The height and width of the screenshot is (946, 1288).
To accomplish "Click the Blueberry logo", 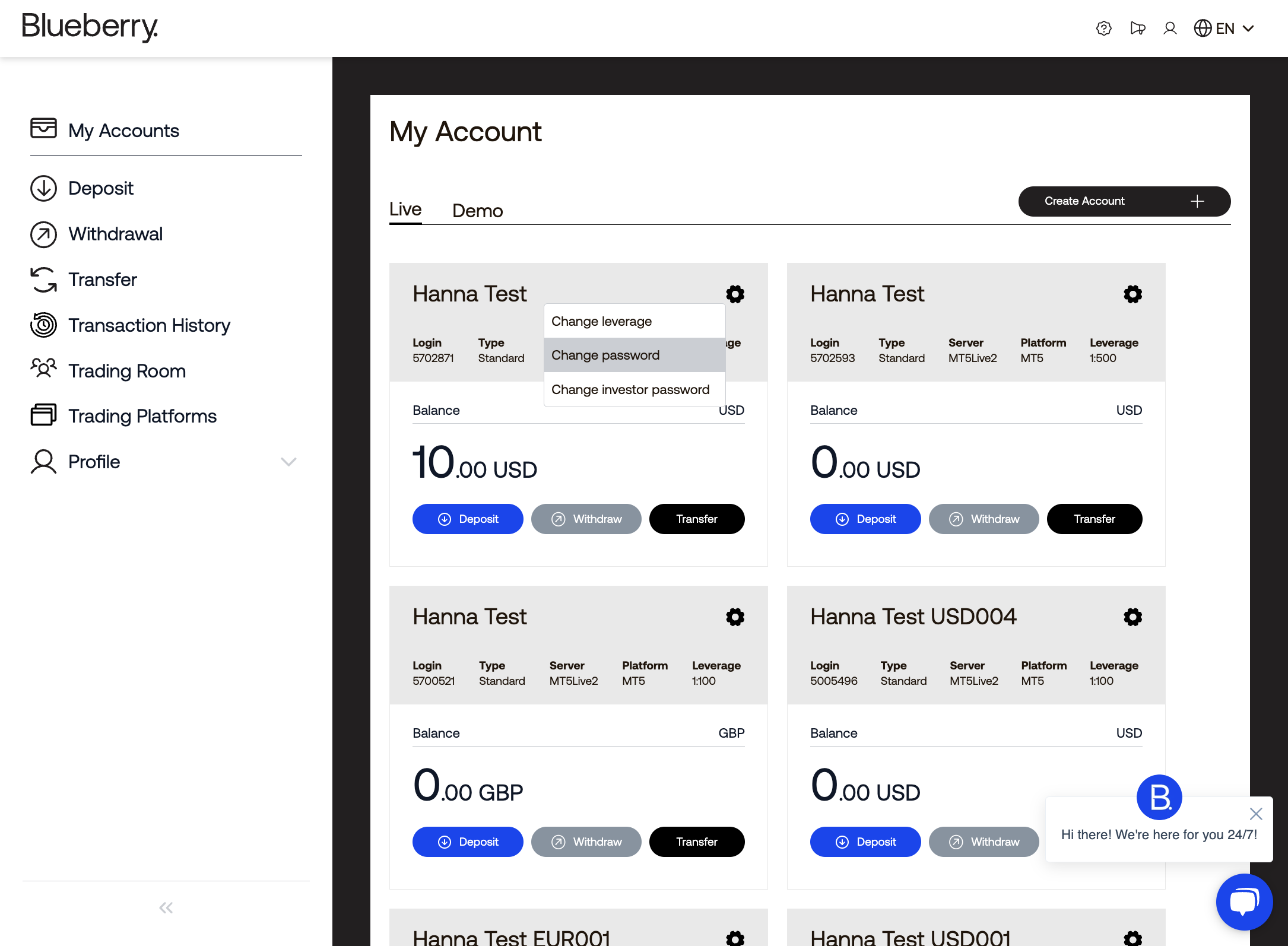I will (x=90, y=27).
